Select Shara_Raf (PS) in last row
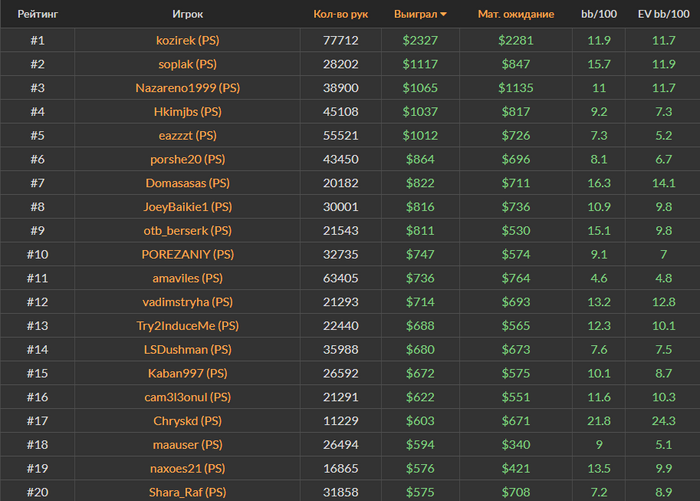The height and width of the screenshot is (501, 700). 187,492
